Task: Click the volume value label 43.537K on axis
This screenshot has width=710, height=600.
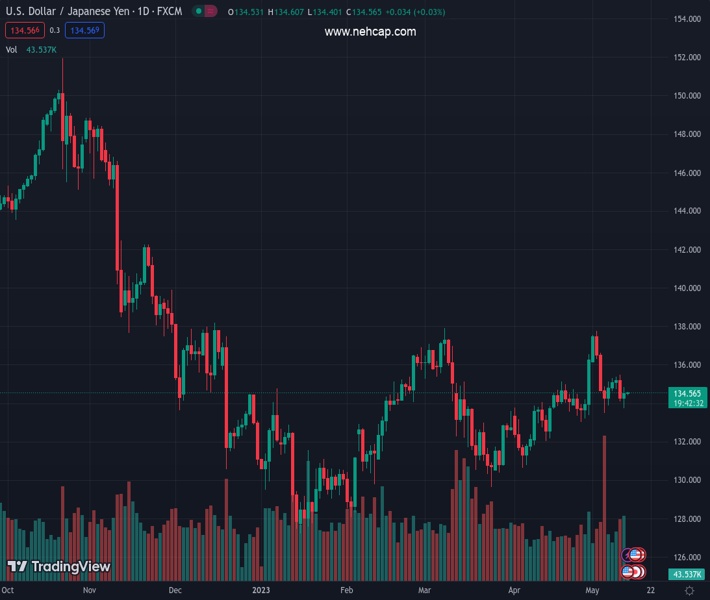Action: 686,574
